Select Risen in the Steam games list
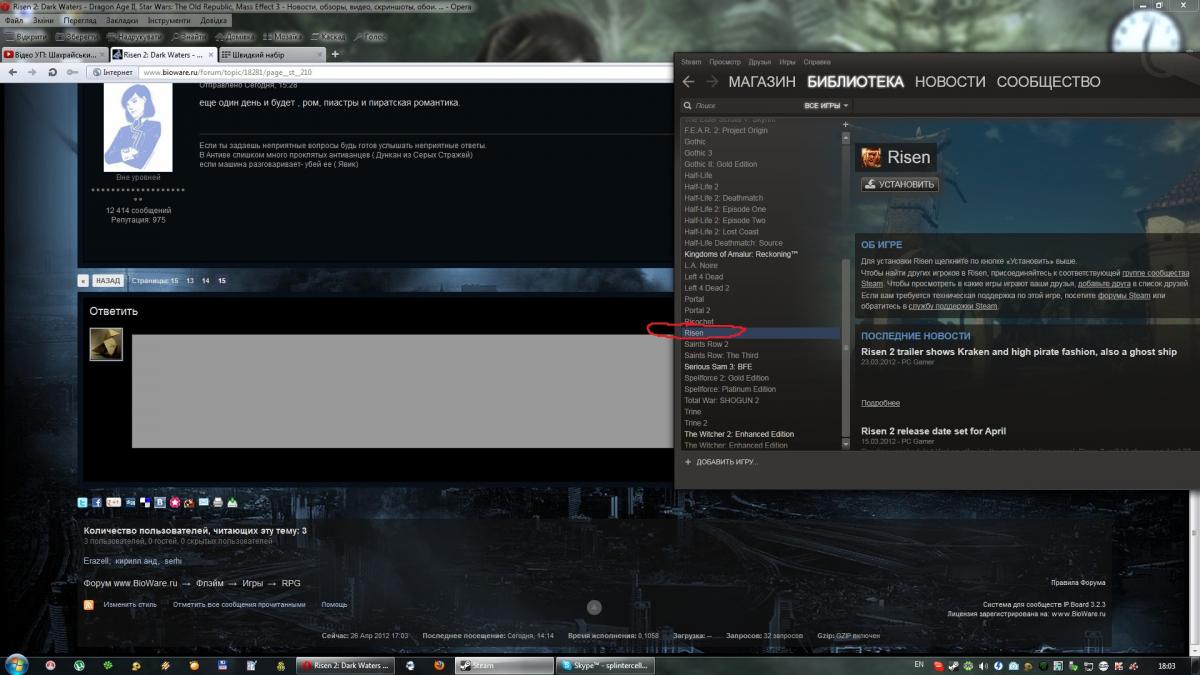The image size is (1200, 675). [x=760, y=332]
